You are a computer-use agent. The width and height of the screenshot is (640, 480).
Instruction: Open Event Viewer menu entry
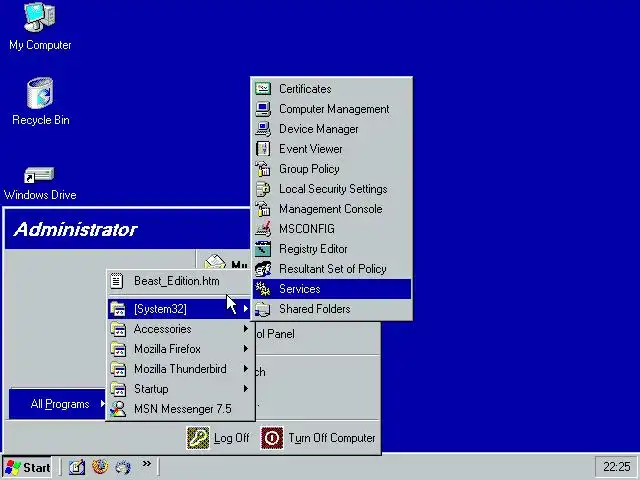click(x=332, y=149)
